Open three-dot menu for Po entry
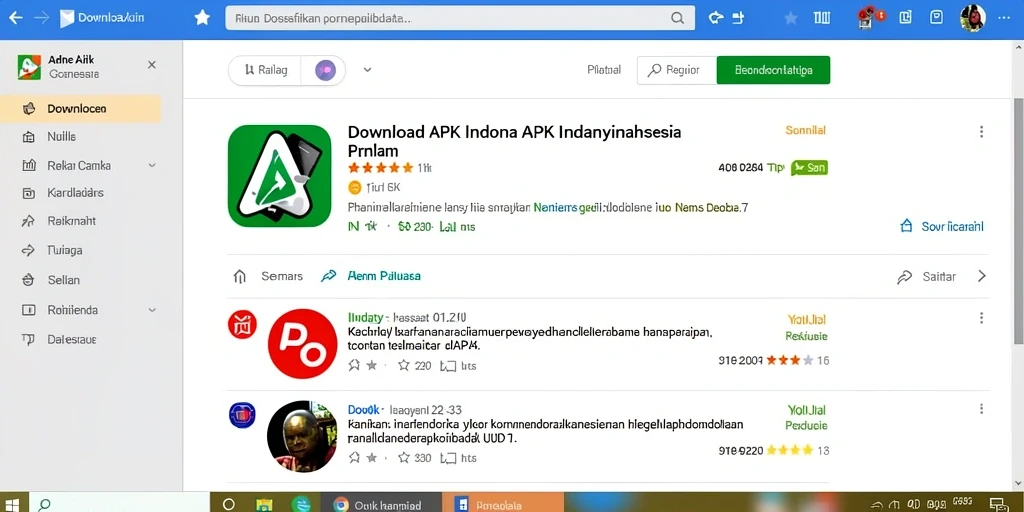Viewport: 1024px width, 512px height. [x=981, y=318]
